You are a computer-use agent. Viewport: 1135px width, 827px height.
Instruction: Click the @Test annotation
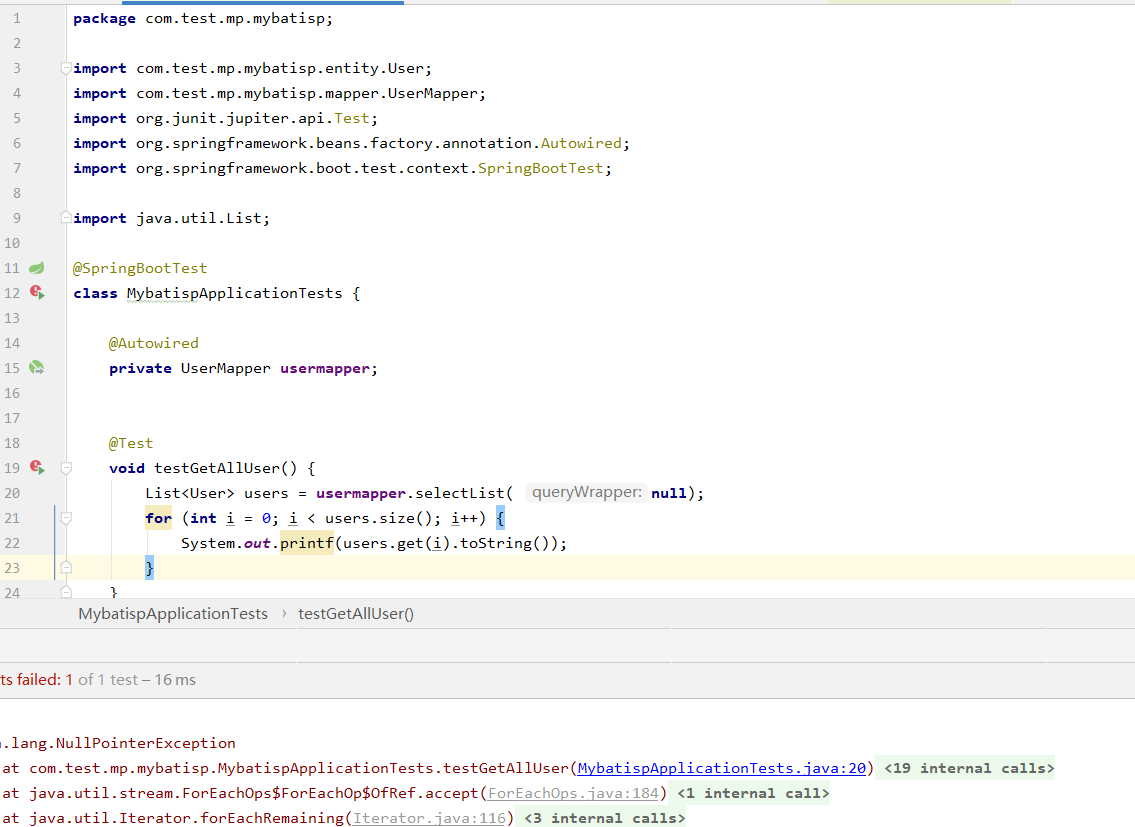[131, 443]
